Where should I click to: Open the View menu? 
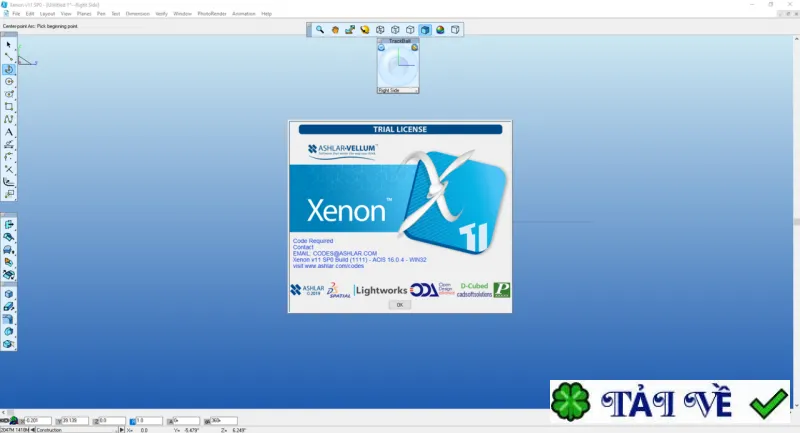[x=66, y=14]
